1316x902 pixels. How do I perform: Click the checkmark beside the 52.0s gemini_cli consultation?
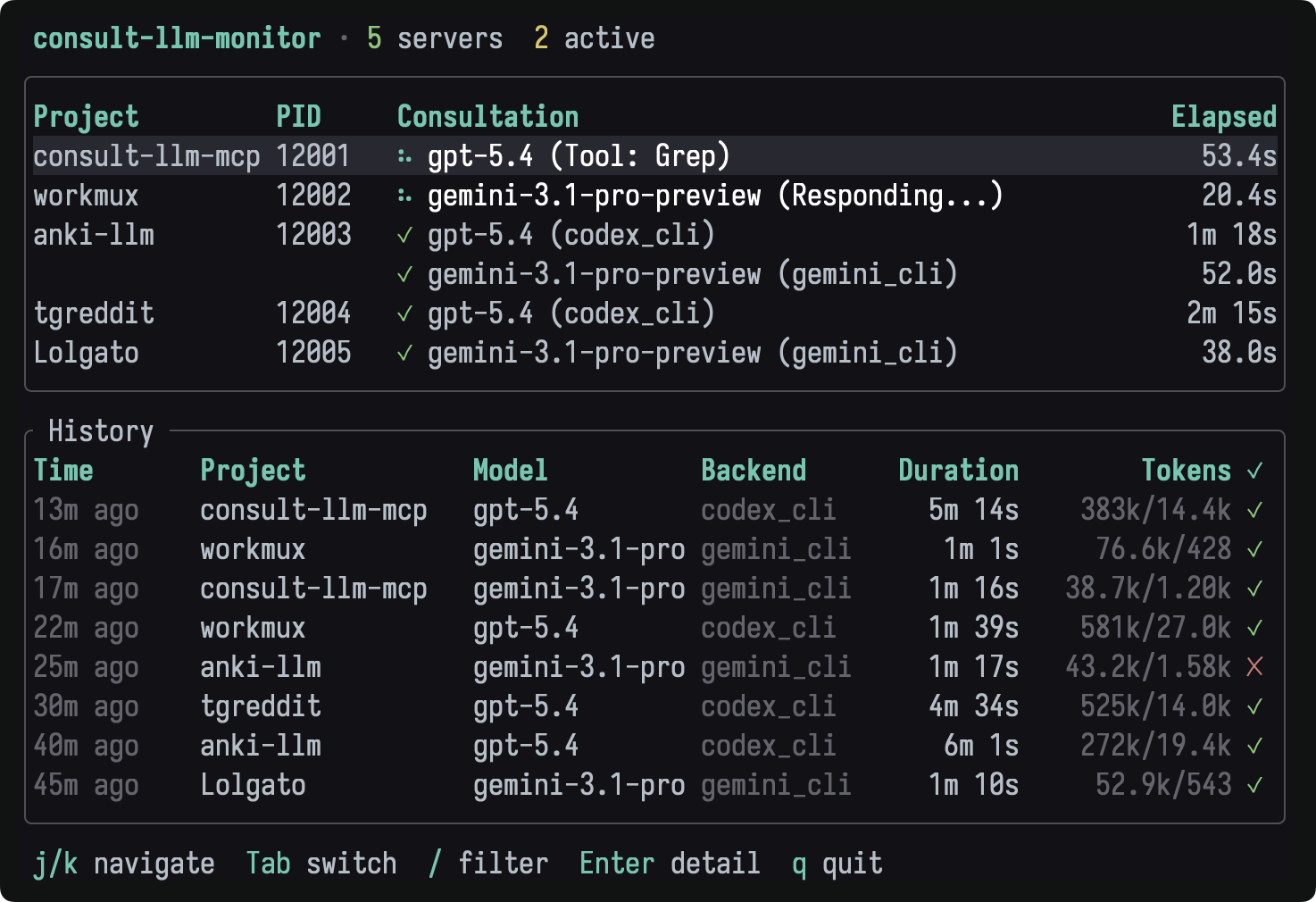405,274
